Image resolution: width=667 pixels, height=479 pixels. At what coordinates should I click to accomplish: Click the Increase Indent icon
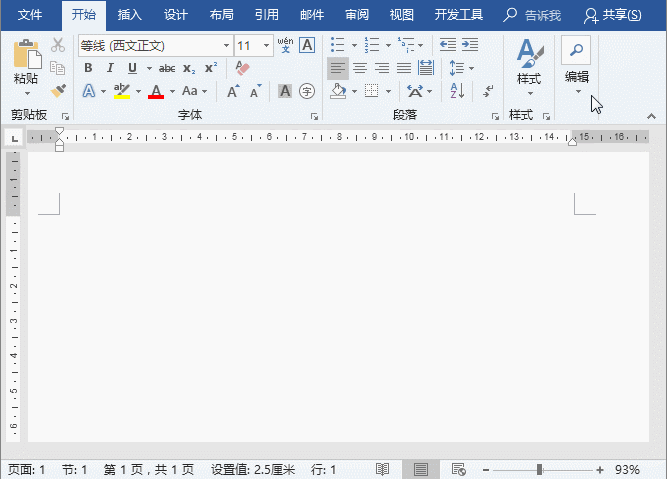(470, 45)
